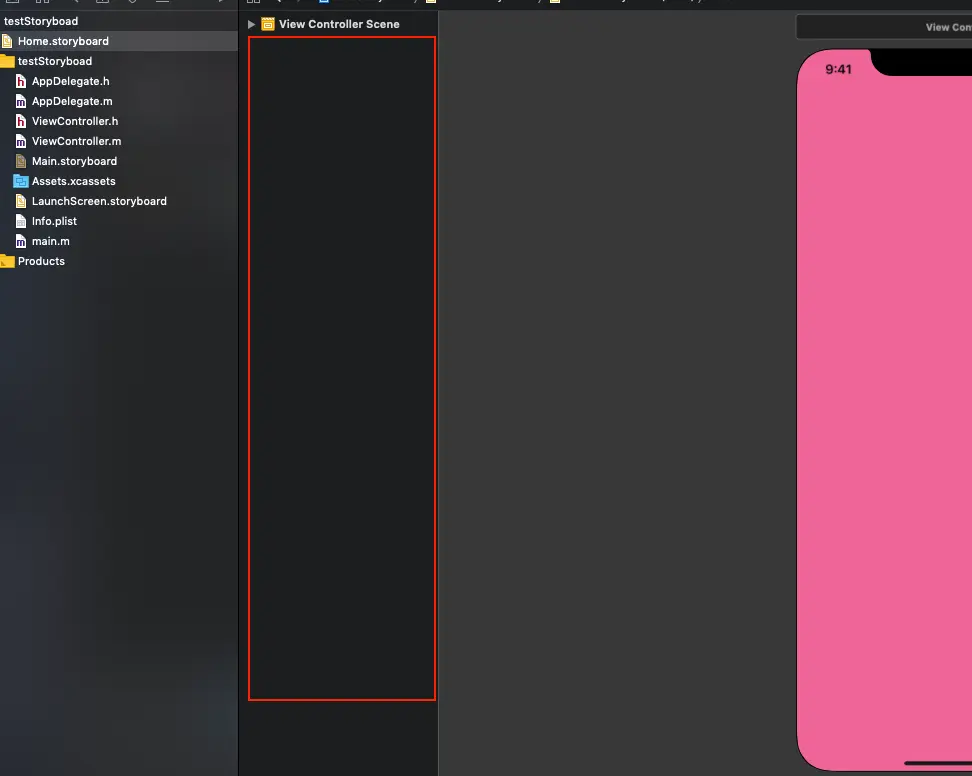Click the ViewController.h header file icon
Screen dimensions: 972x776
pos(20,121)
